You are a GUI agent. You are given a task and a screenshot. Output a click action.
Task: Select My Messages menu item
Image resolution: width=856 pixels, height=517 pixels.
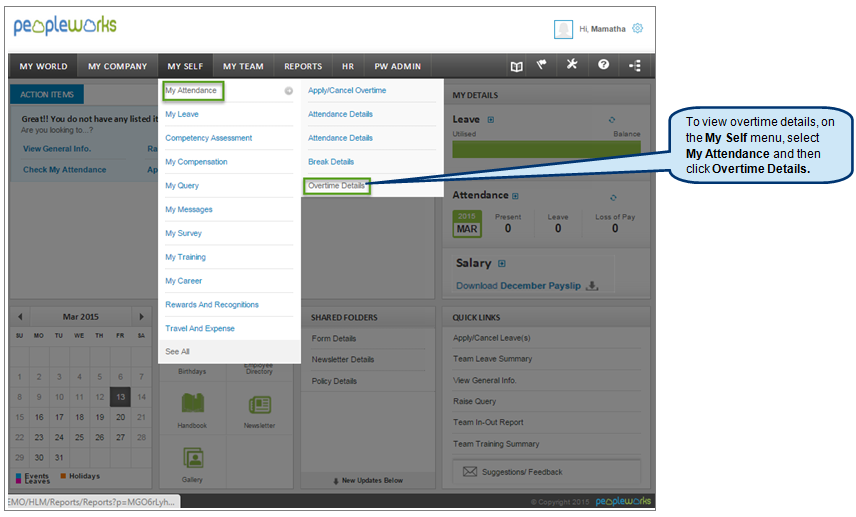188,210
